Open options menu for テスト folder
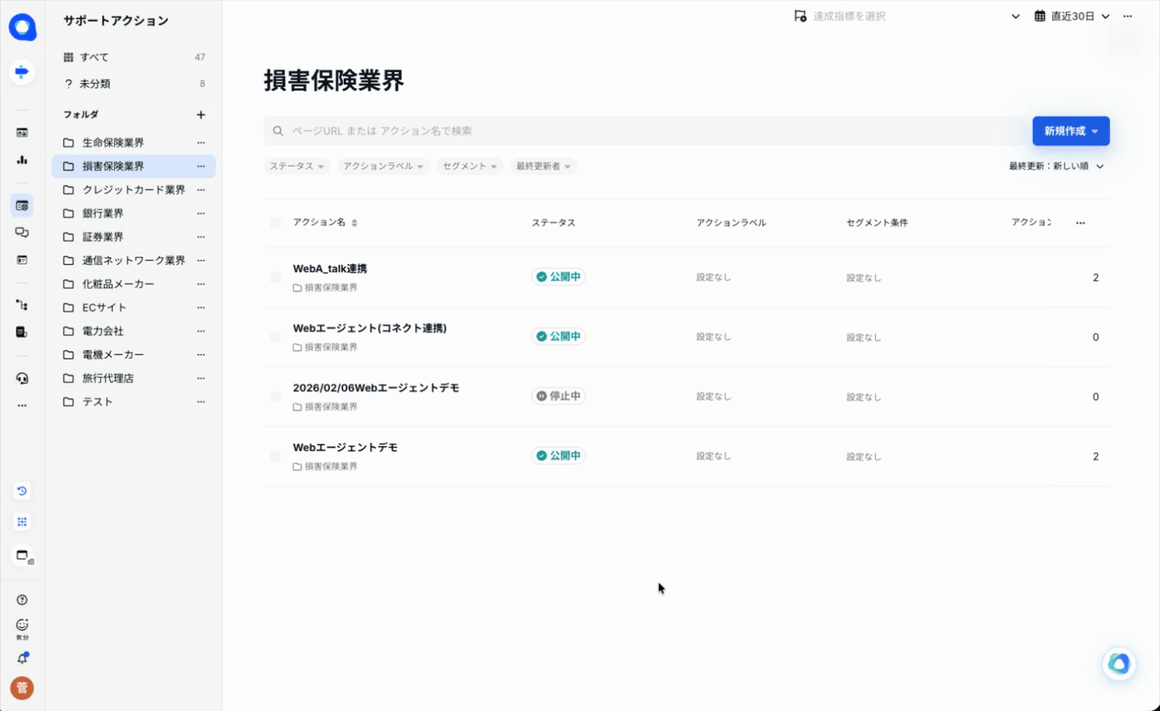This screenshot has height=711, width=1160. (x=200, y=402)
